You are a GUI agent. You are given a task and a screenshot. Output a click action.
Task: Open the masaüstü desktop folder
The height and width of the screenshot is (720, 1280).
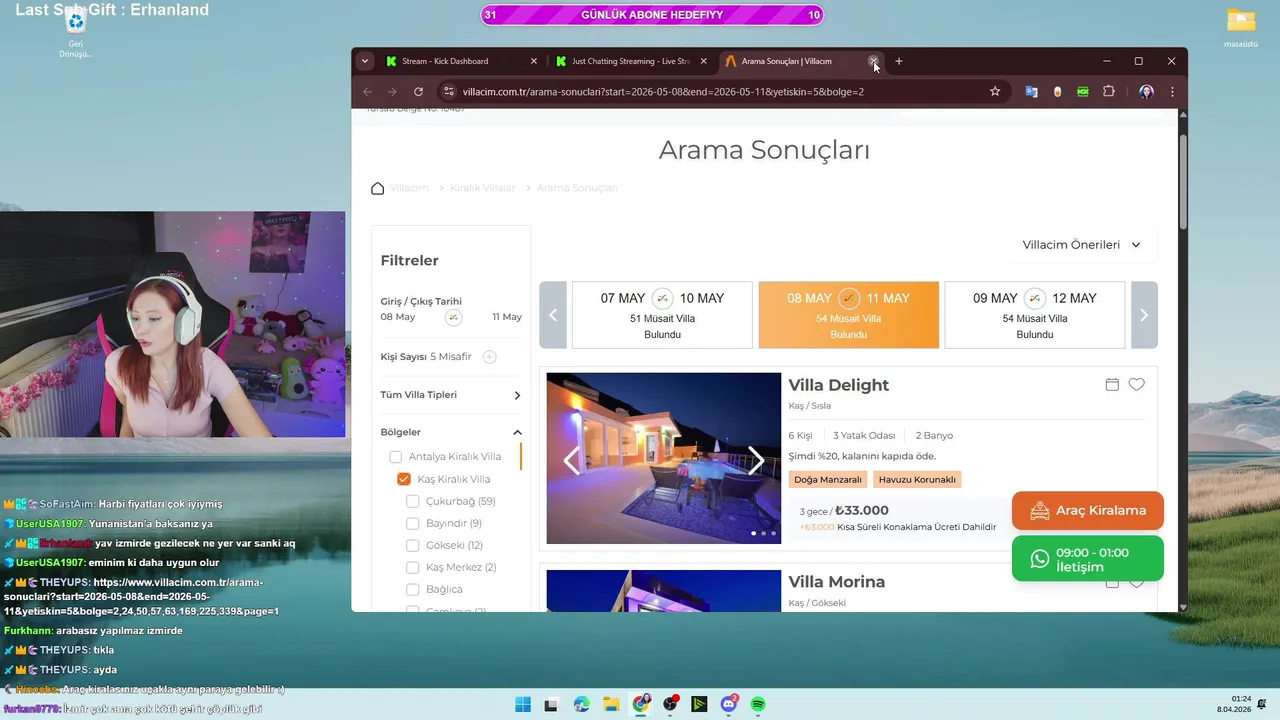pos(1241,29)
